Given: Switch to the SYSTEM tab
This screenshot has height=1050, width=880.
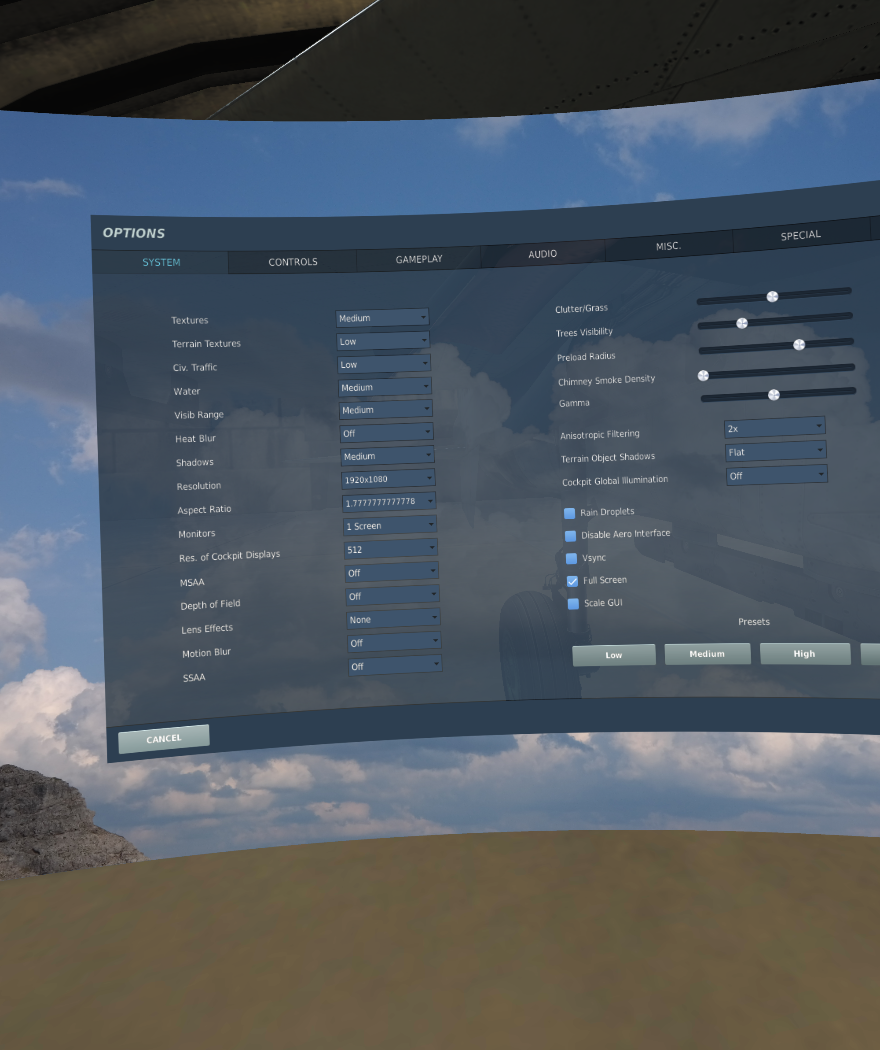Looking at the screenshot, I should tap(161, 262).
